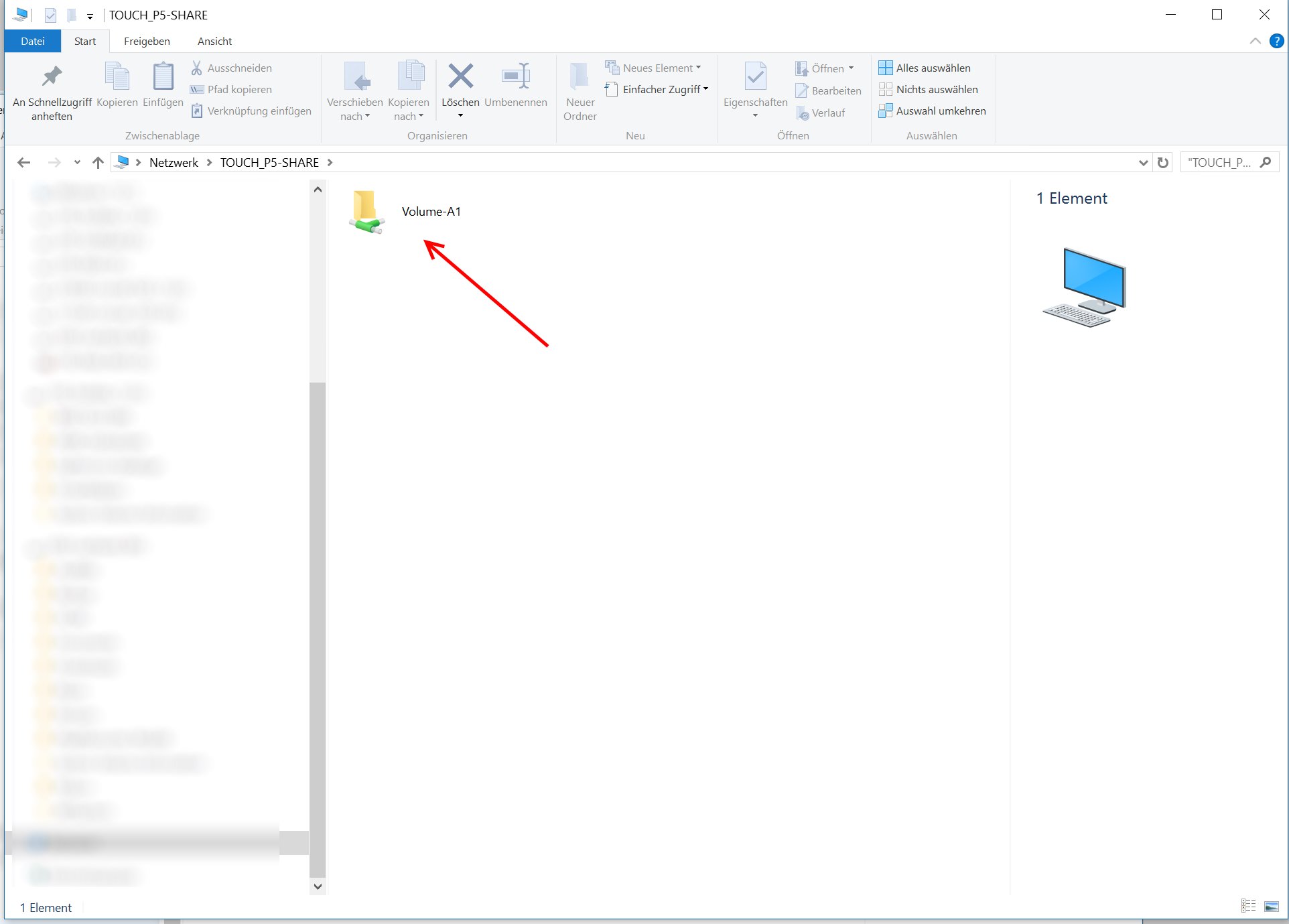Expand chevron after Netzwerk breadcrumb

pyautogui.click(x=209, y=162)
